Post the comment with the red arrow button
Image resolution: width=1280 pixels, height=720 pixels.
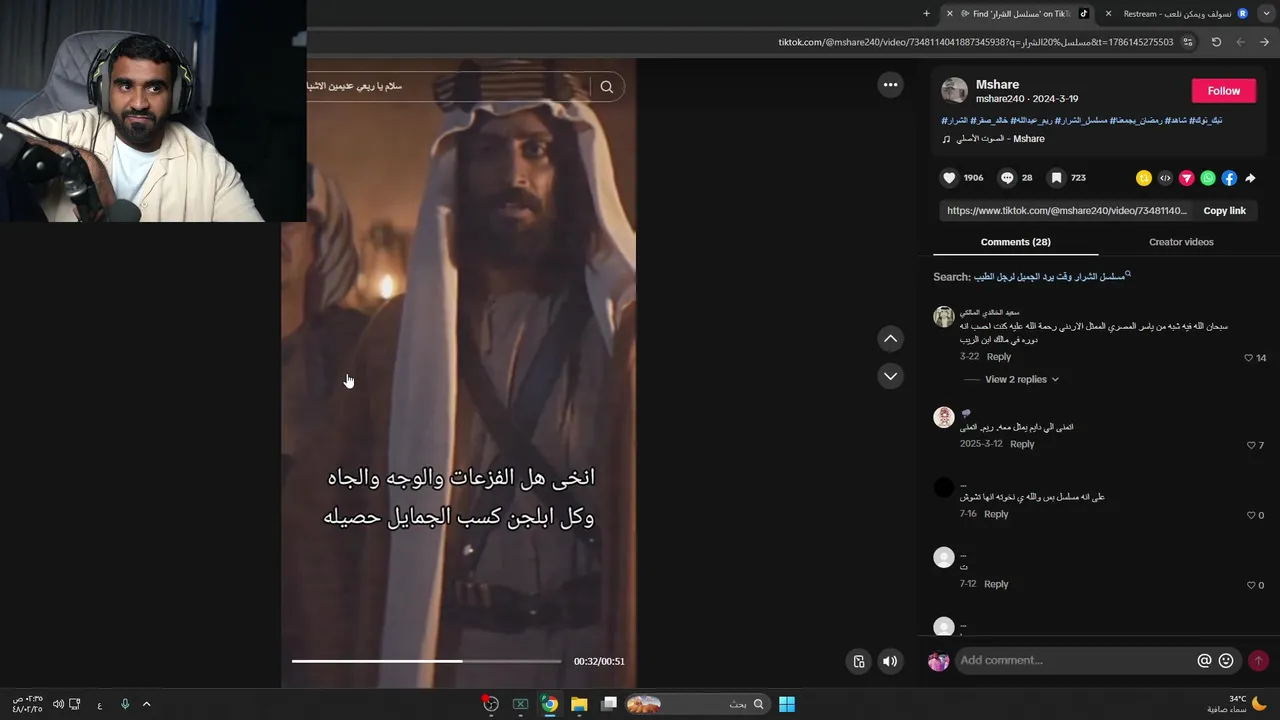click(x=1258, y=661)
